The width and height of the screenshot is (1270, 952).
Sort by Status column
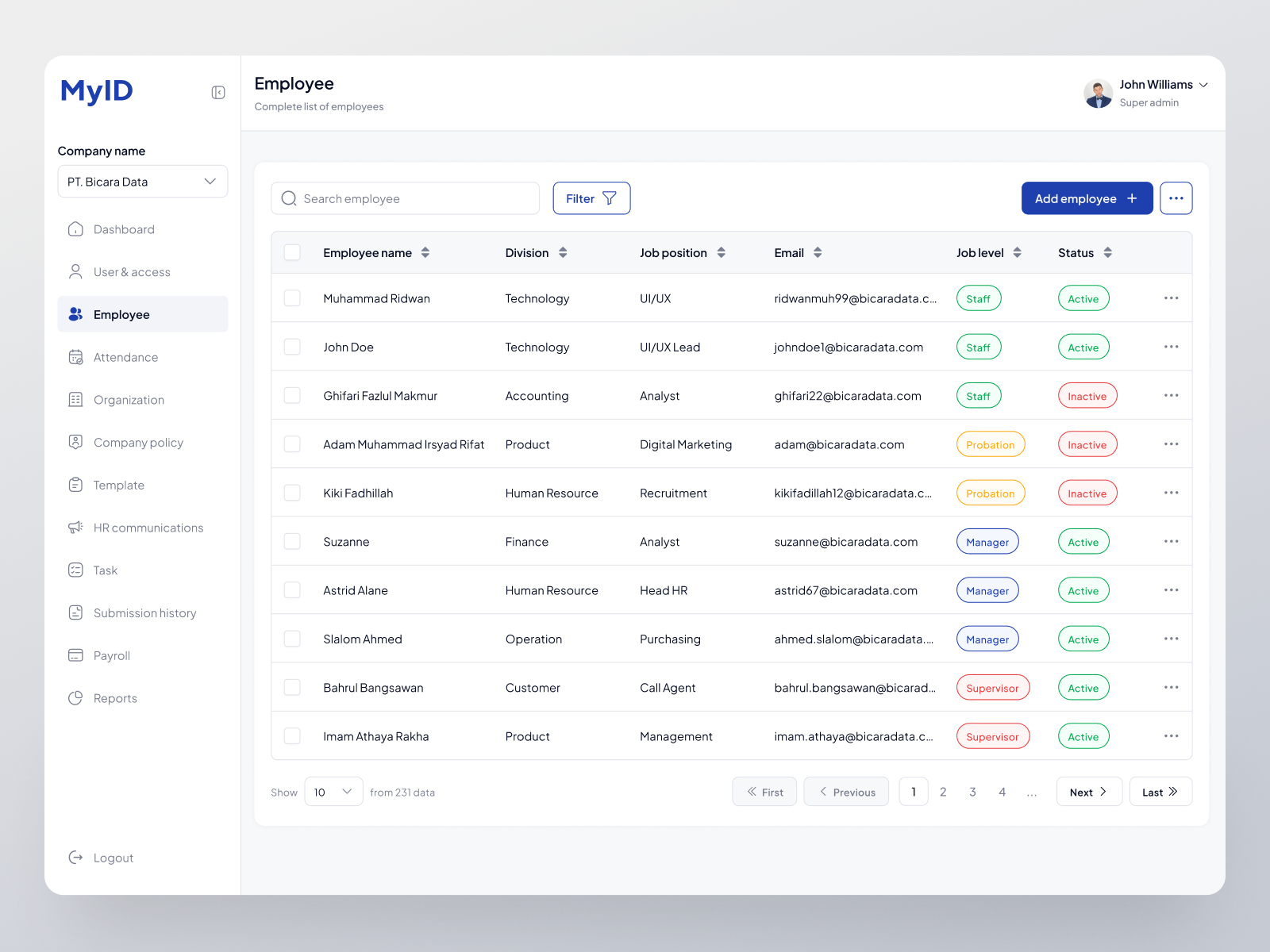pyautogui.click(x=1107, y=252)
